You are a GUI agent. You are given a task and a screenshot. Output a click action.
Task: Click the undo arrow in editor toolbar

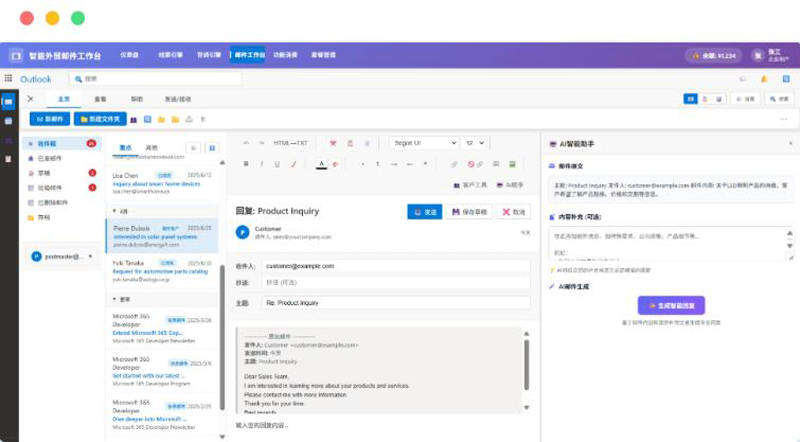click(x=247, y=143)
